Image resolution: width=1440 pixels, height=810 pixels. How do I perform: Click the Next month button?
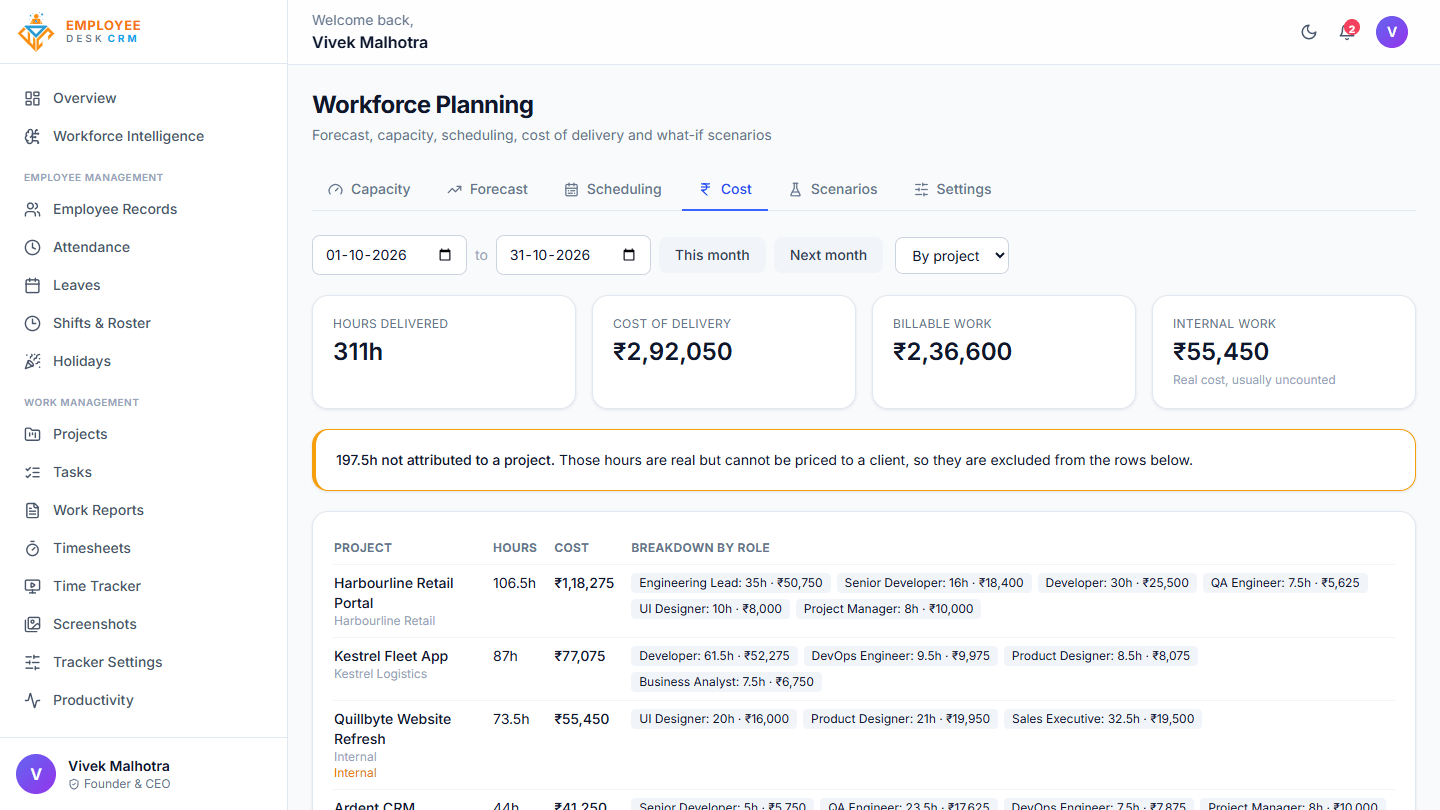828,255
